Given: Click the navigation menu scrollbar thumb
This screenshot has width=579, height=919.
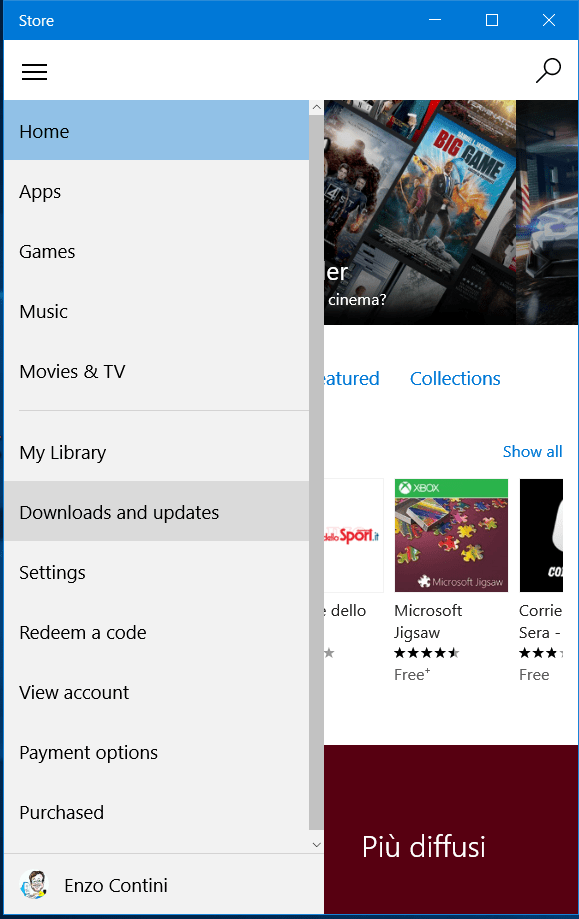Looking at the screenshot, I should (316, 472).
